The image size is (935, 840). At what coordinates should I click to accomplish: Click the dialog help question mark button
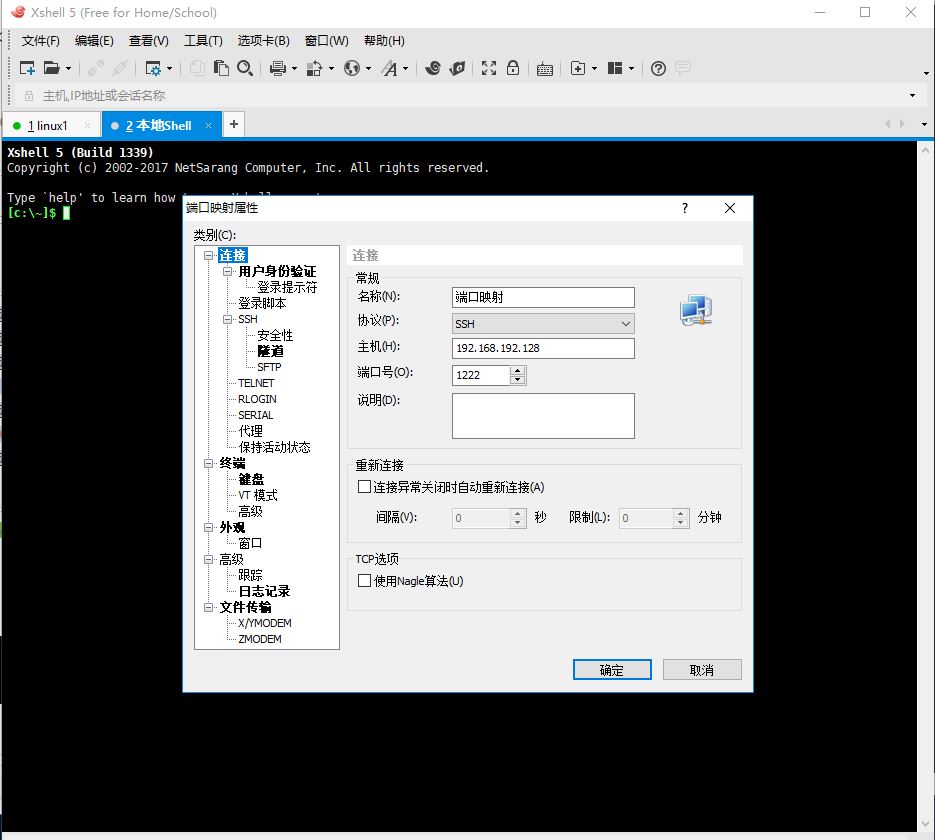(x=685, y=208)
